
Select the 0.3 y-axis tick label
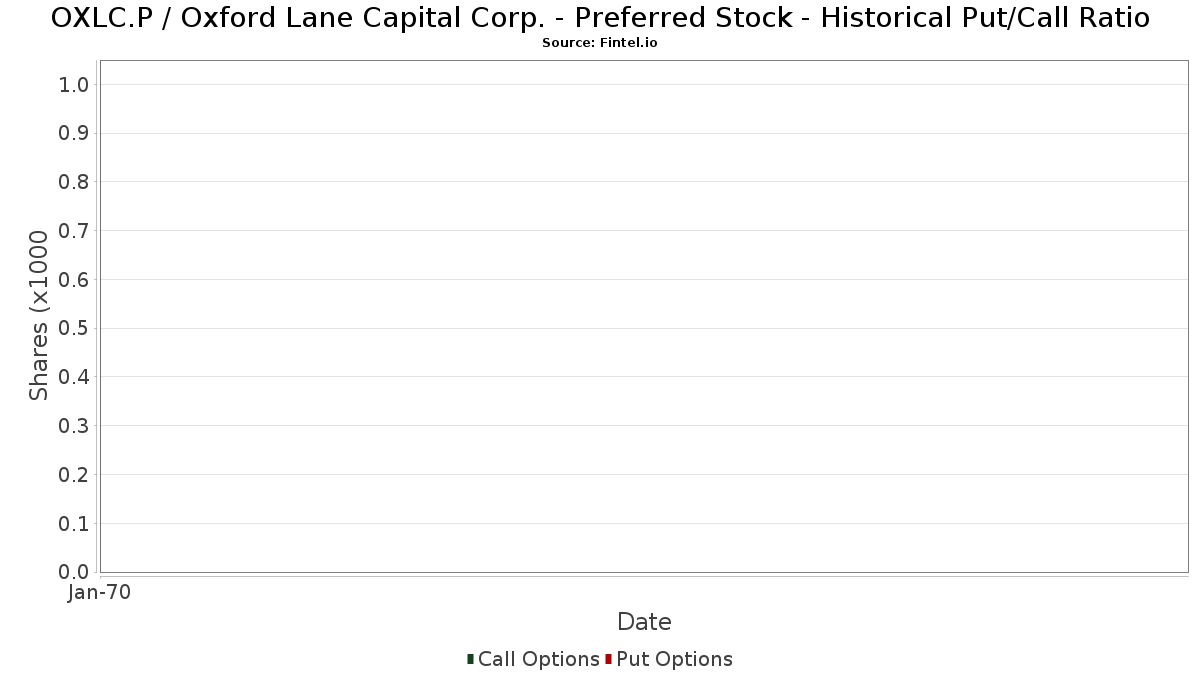(75, 426)
